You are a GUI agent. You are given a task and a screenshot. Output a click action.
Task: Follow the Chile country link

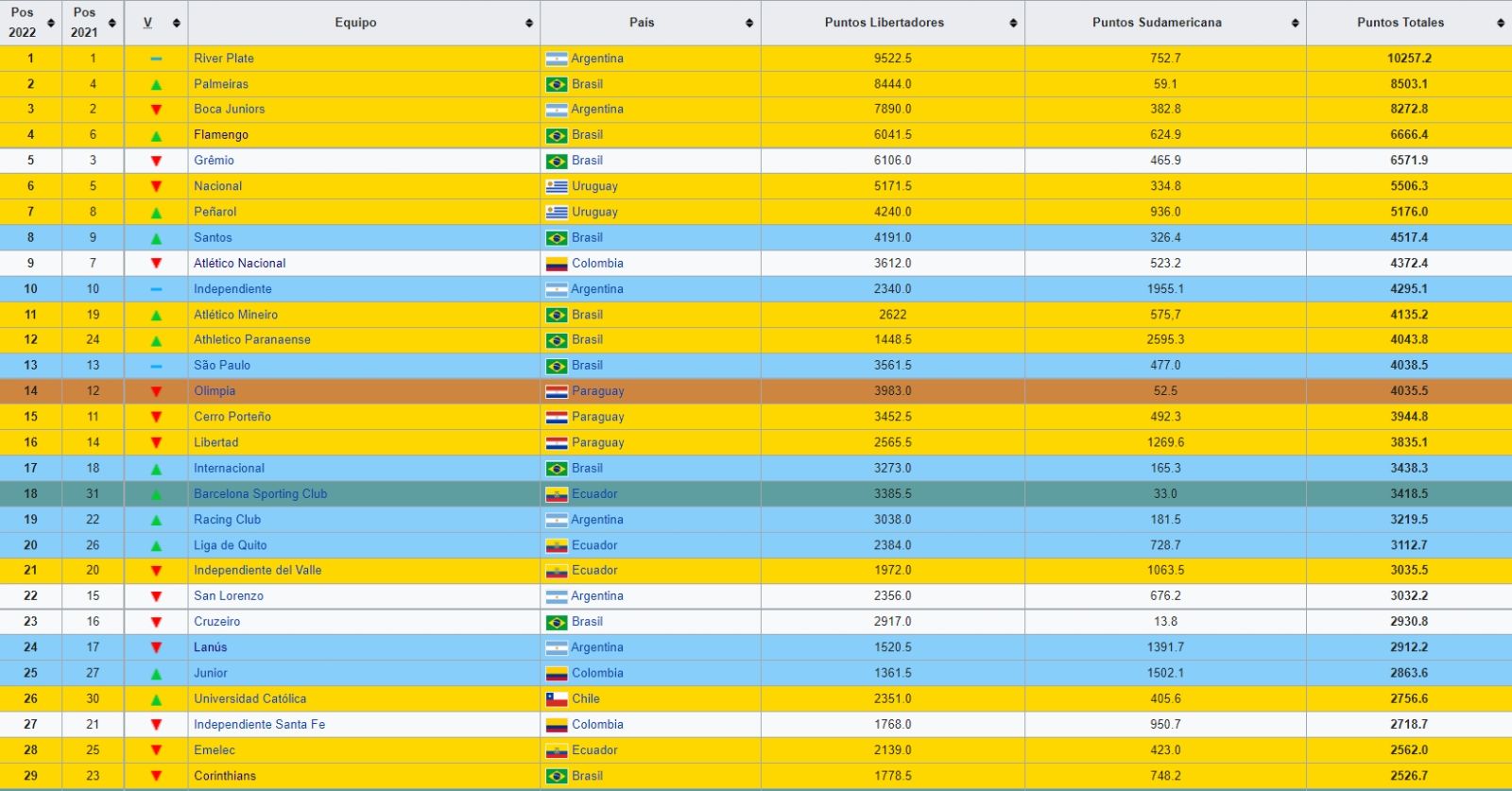pos(586,699)
